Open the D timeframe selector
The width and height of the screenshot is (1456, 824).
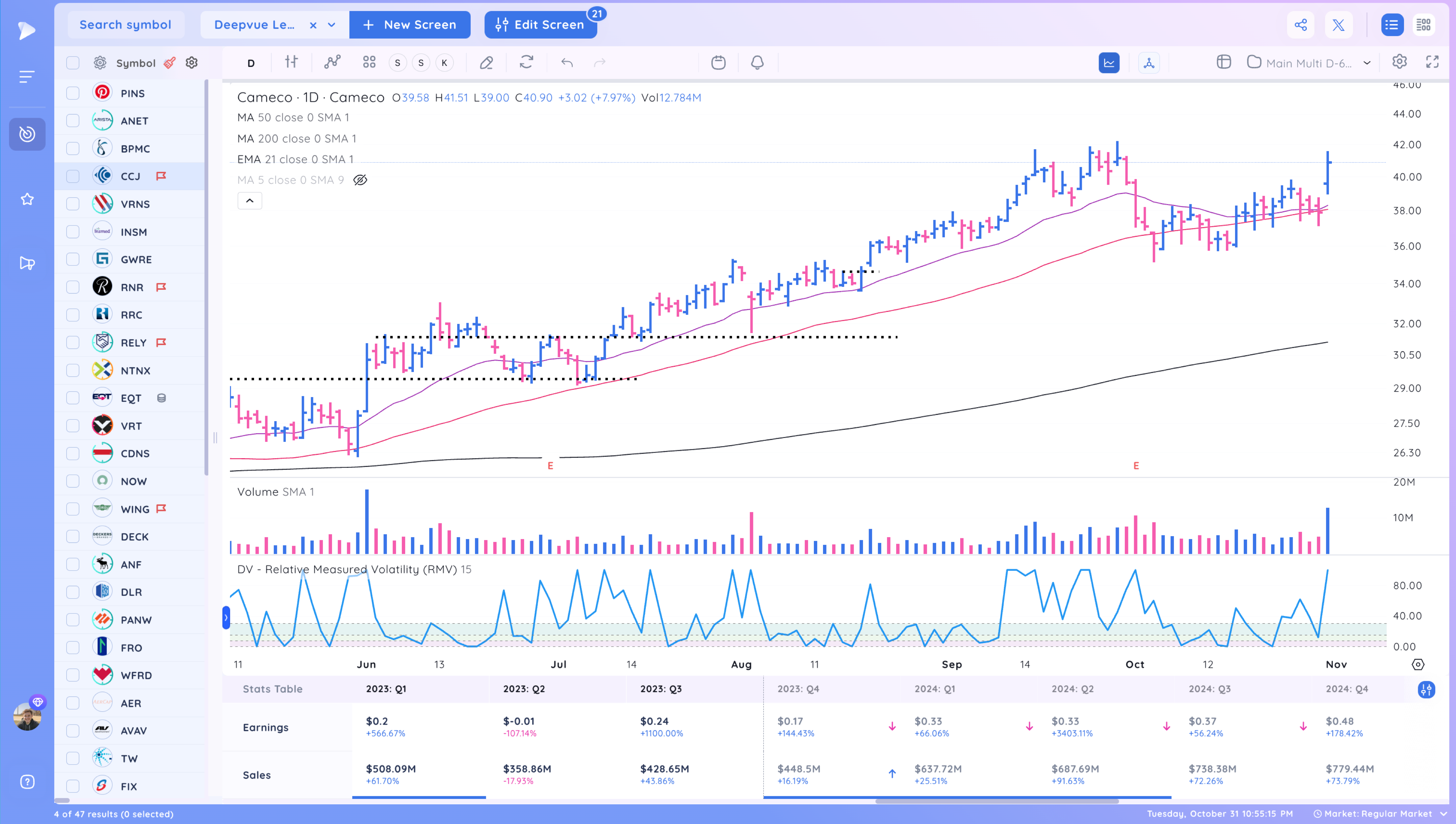[x=251, y=63]
